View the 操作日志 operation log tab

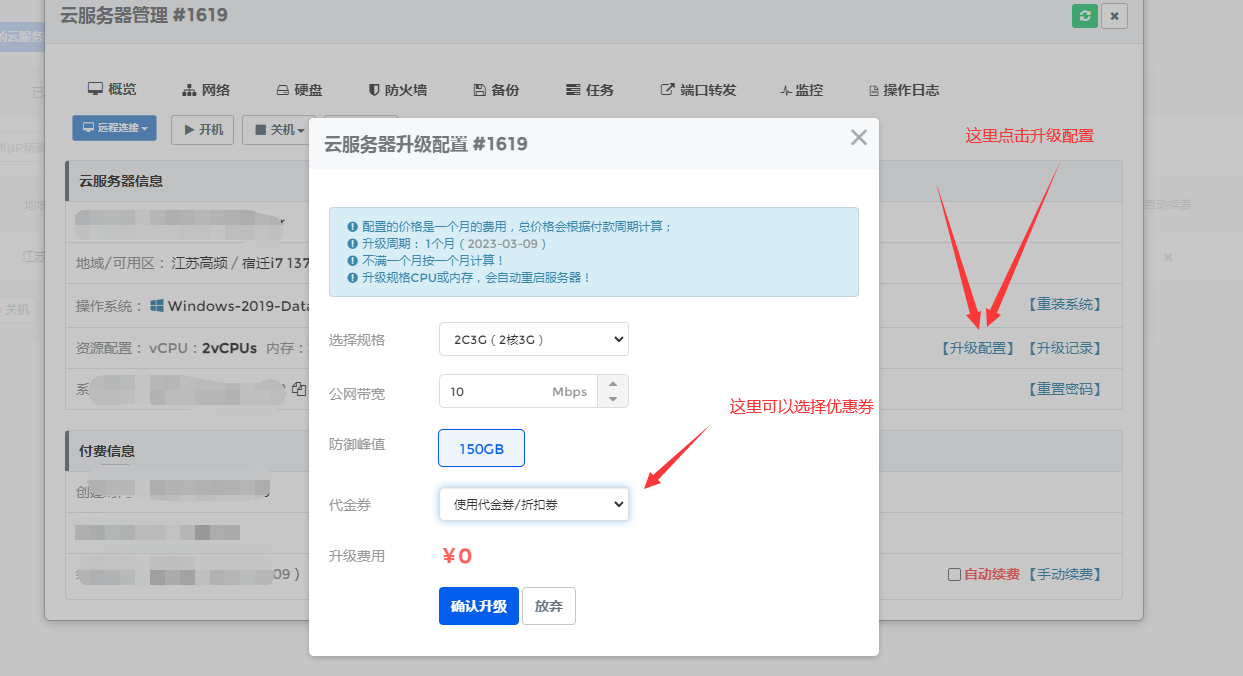903,90
